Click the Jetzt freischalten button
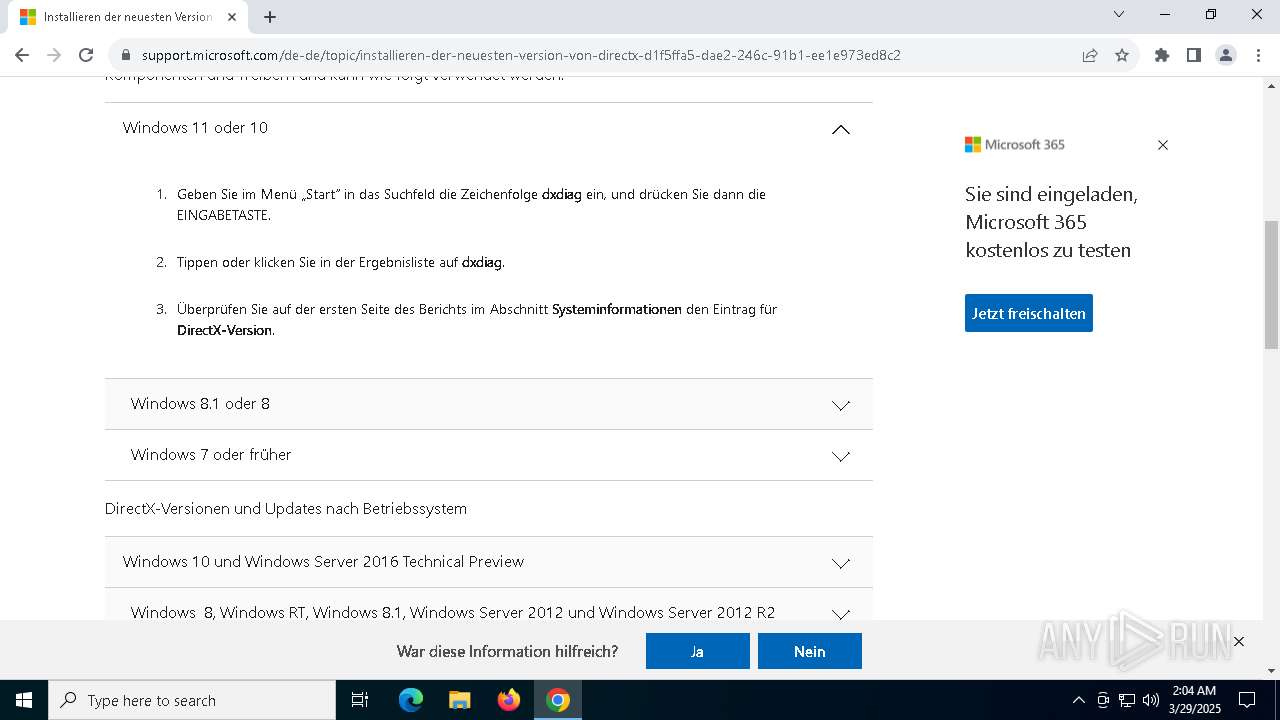The height and width of the screenshot is (720, 1280). tap(1029, 313)
